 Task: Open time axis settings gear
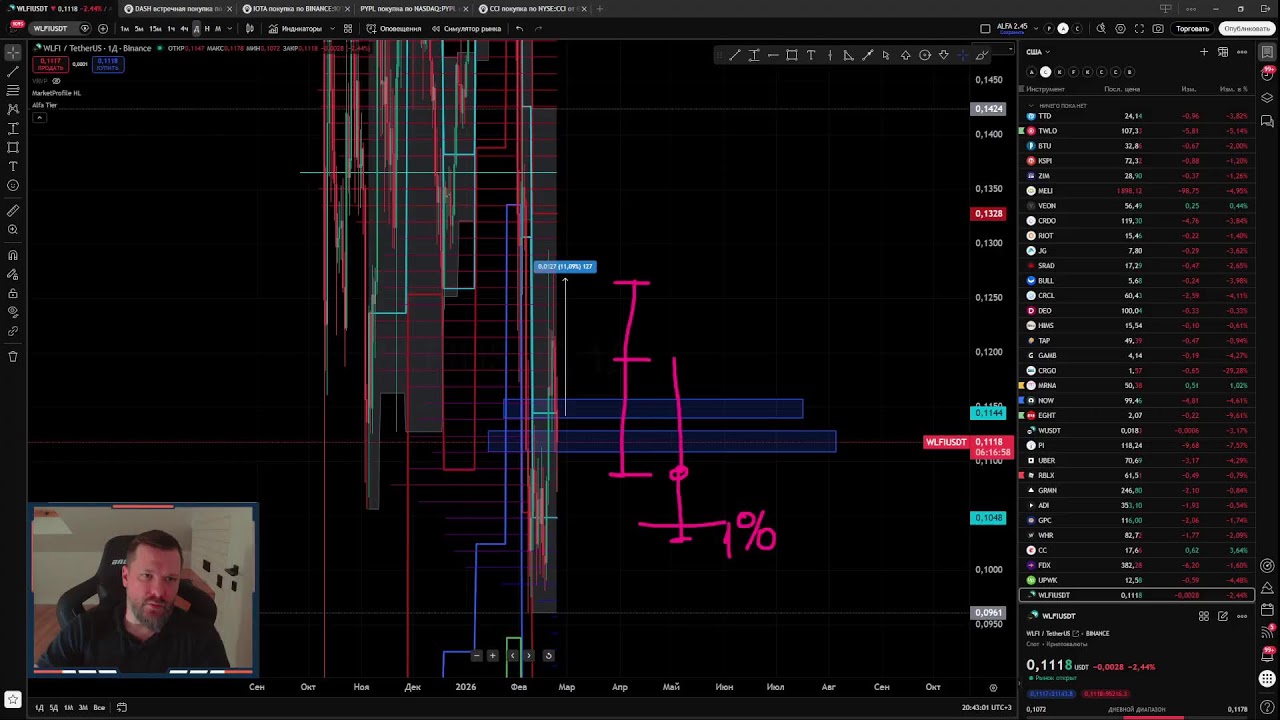pyautogui.click(x=993, y=687)
